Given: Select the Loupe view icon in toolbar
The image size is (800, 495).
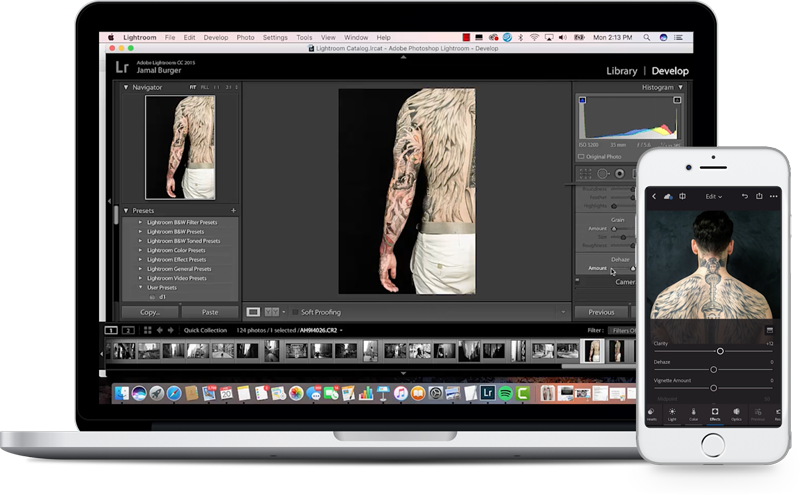Looking at the screenshot, I should coord(253,312).
